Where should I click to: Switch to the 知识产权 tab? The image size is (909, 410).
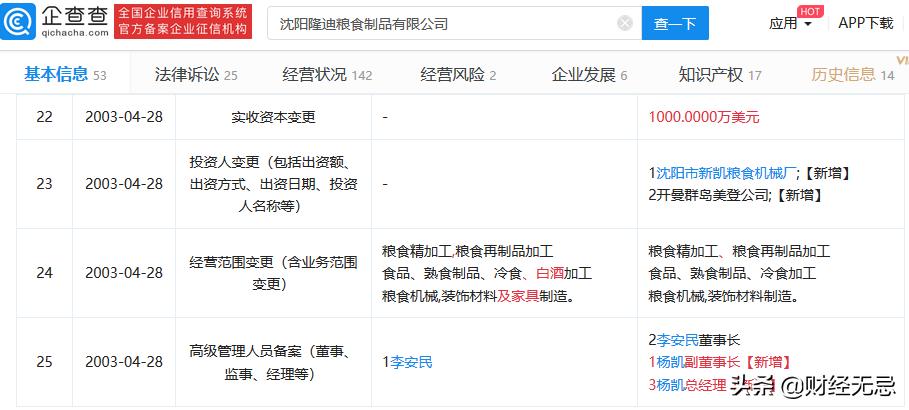[x=719, y=75]
